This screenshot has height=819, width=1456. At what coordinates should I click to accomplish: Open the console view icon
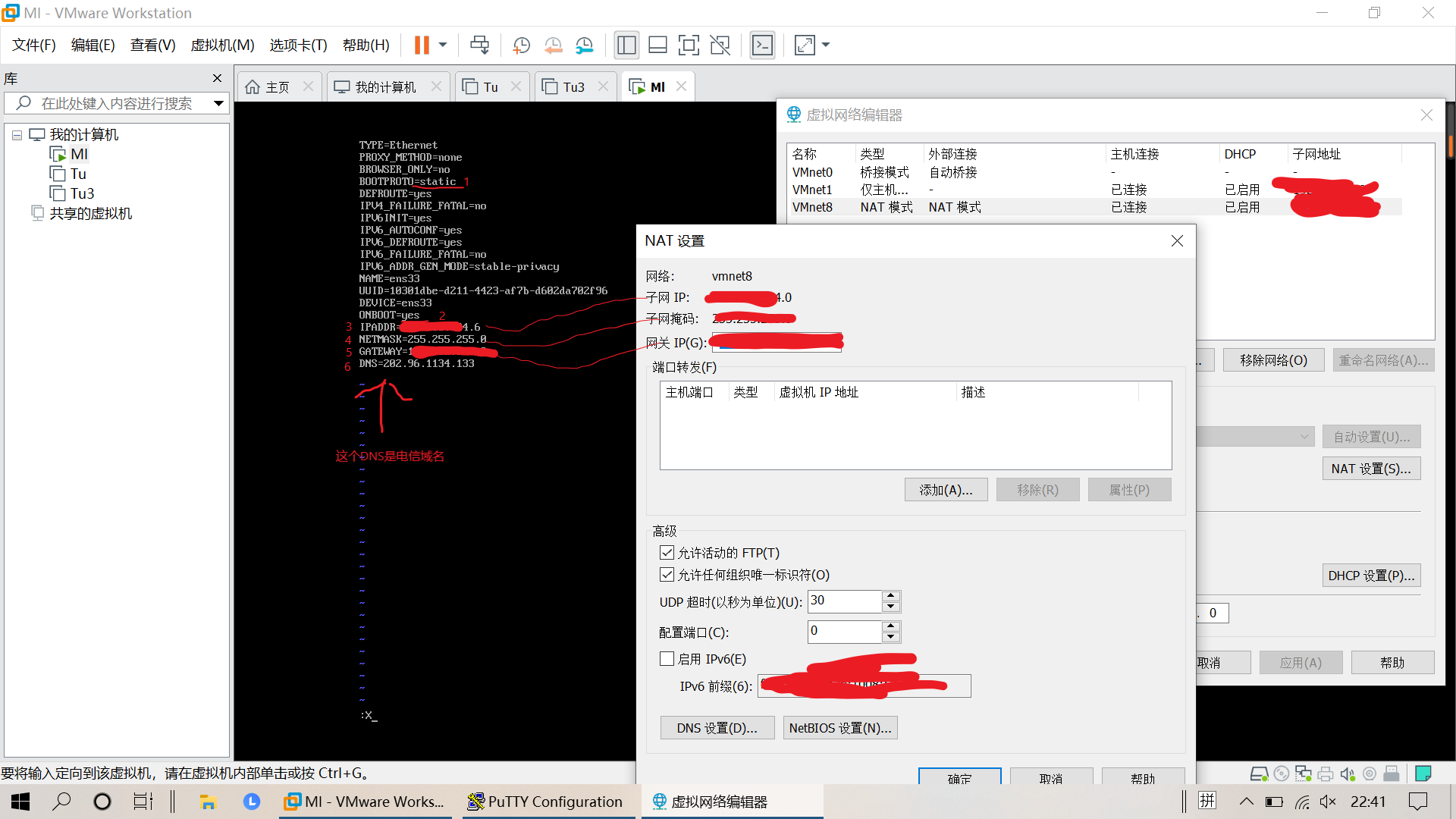pos(762,45)
